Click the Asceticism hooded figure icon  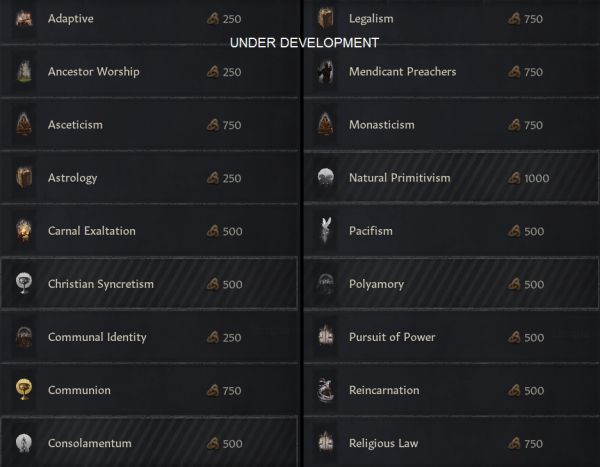point(24,124)
